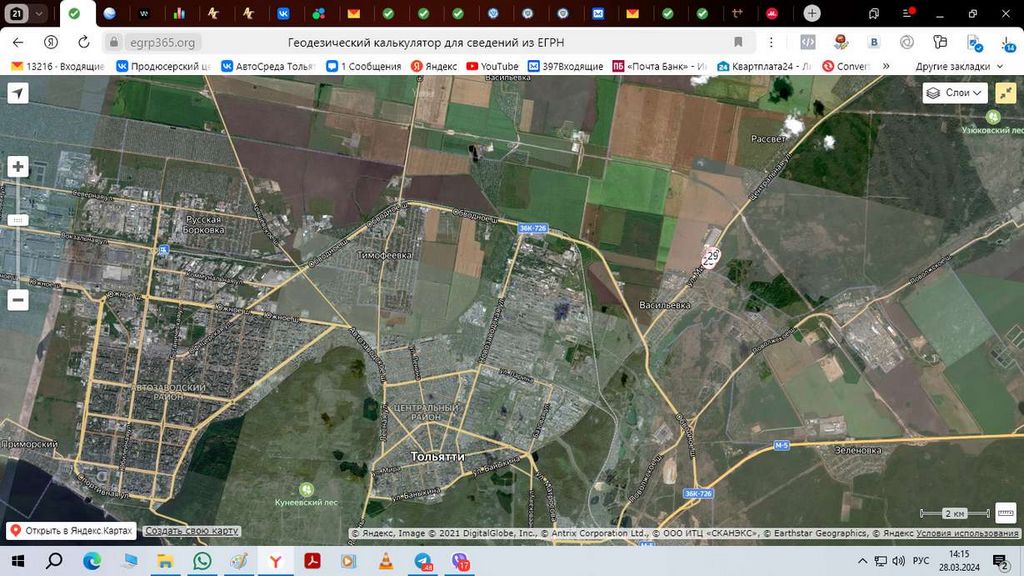Viewport: 1024px width, 576px height.
Task: Click the map zoom slider handle
Action: click(x=18, y=220)
